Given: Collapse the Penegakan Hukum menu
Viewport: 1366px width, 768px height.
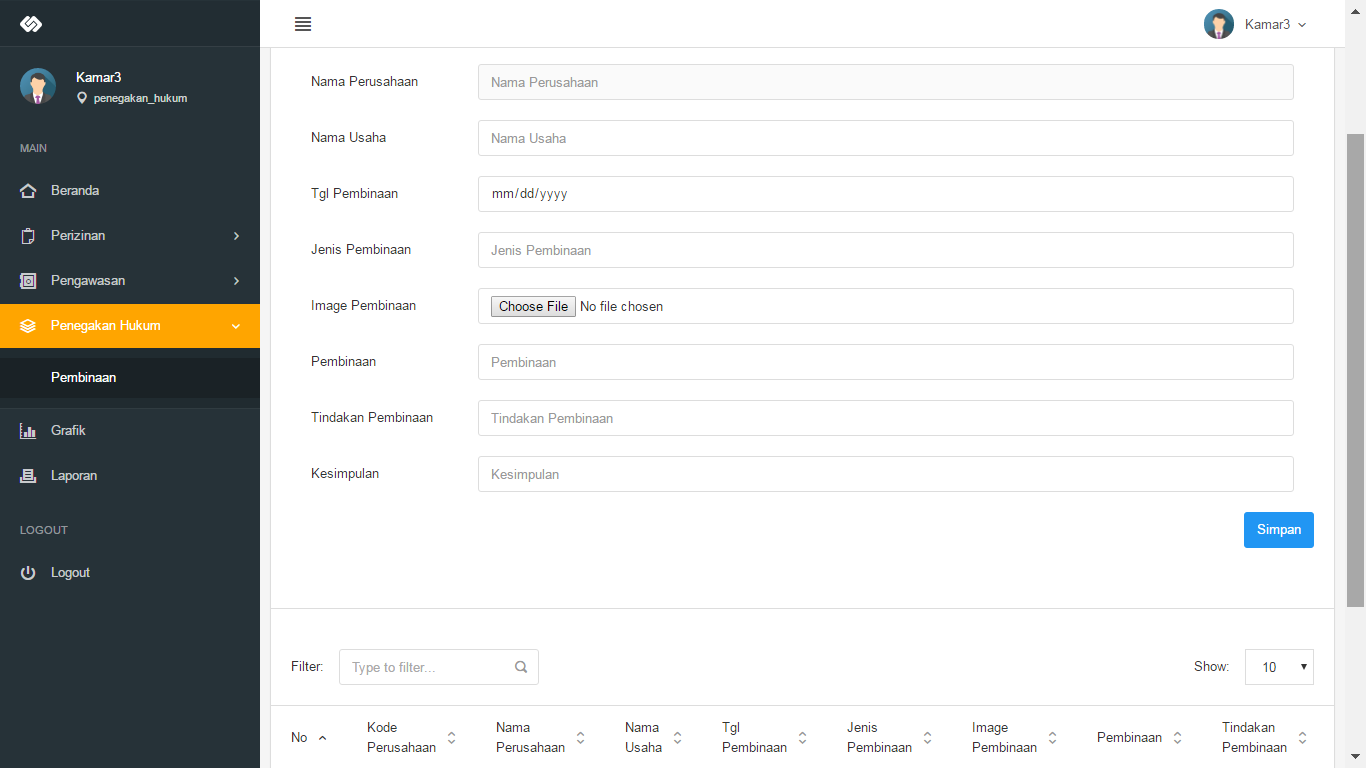Looking at the screenshot, I should click(x=130, y=326).
